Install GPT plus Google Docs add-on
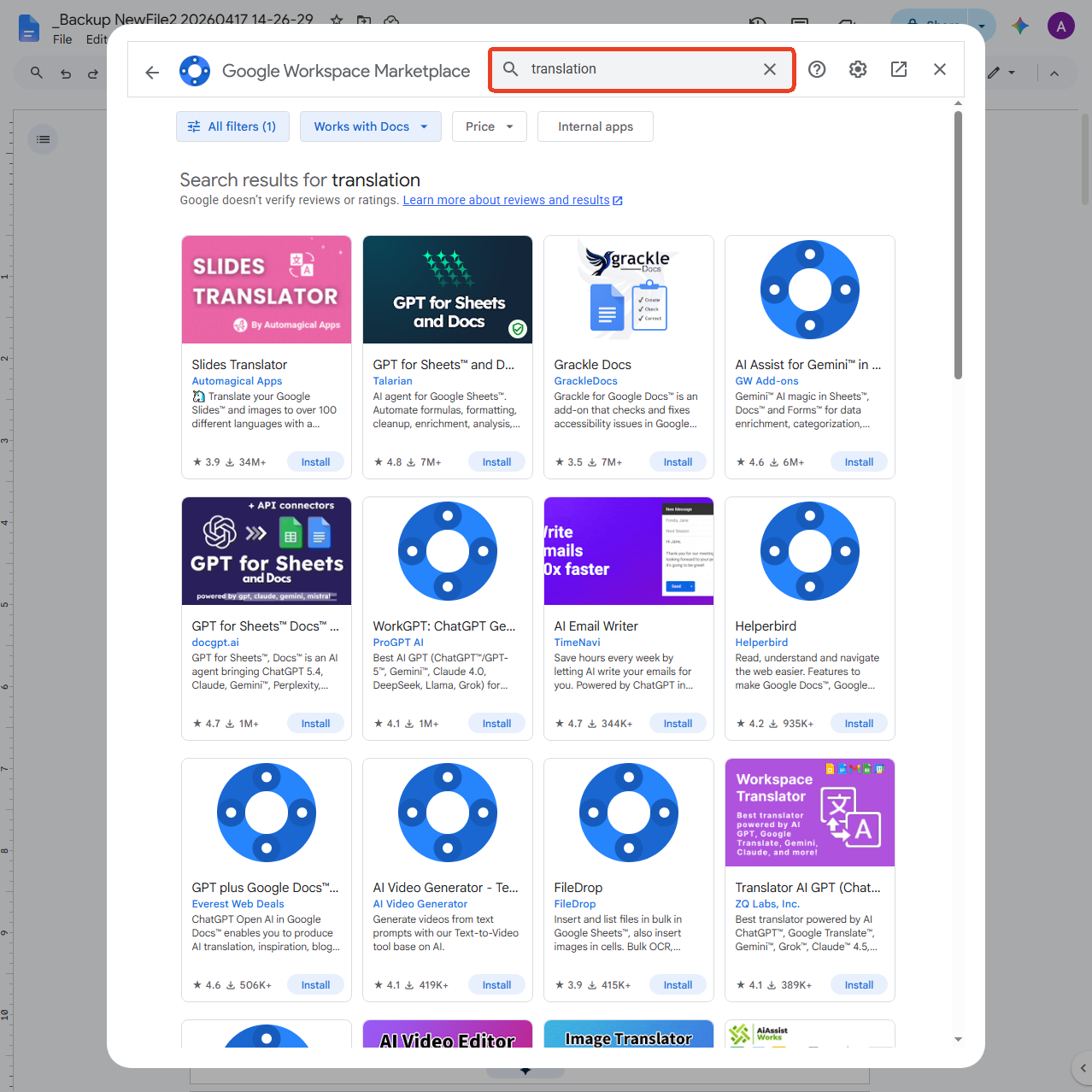The width and height of the screenshot is (1092, 1092). [315, 985]
